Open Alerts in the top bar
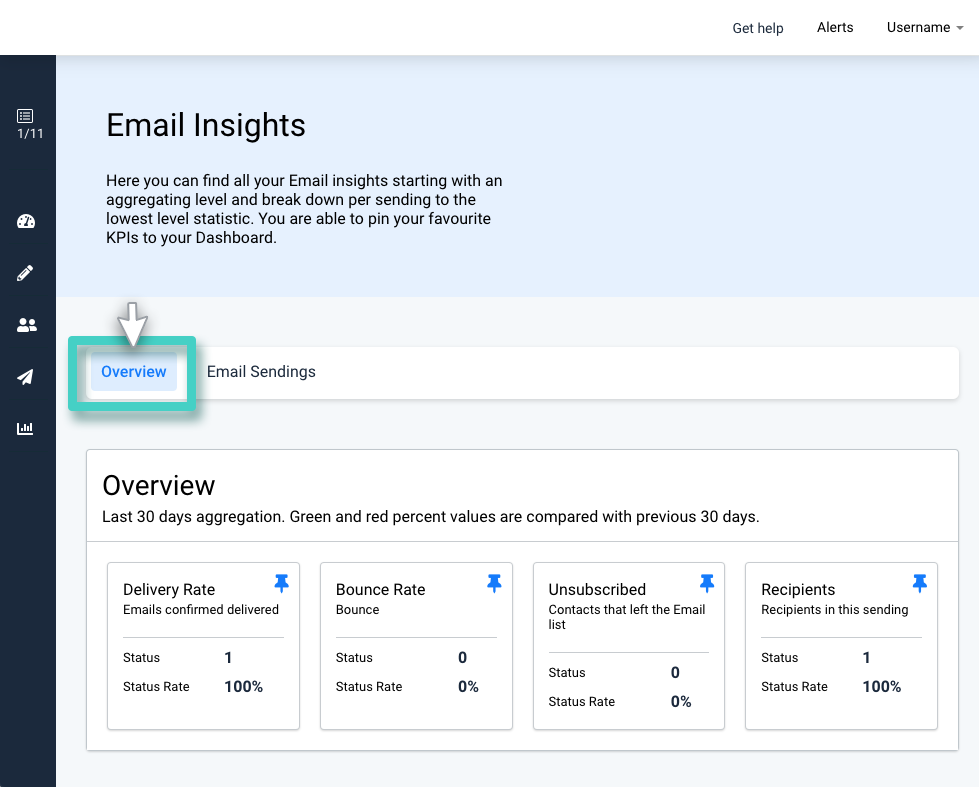The width and height of the screenshot is (979, 787). tap(835, 27)
